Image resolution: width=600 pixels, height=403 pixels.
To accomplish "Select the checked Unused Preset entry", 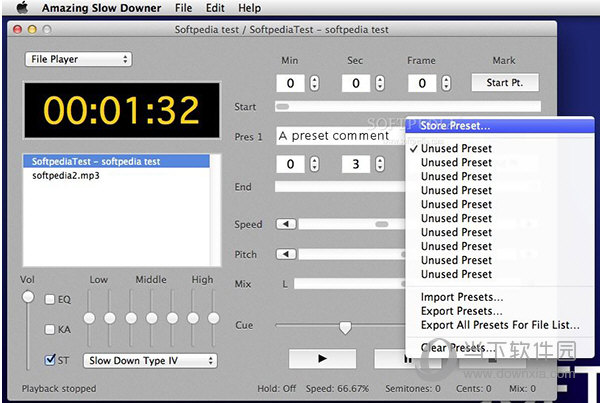I will click(500, 148).
